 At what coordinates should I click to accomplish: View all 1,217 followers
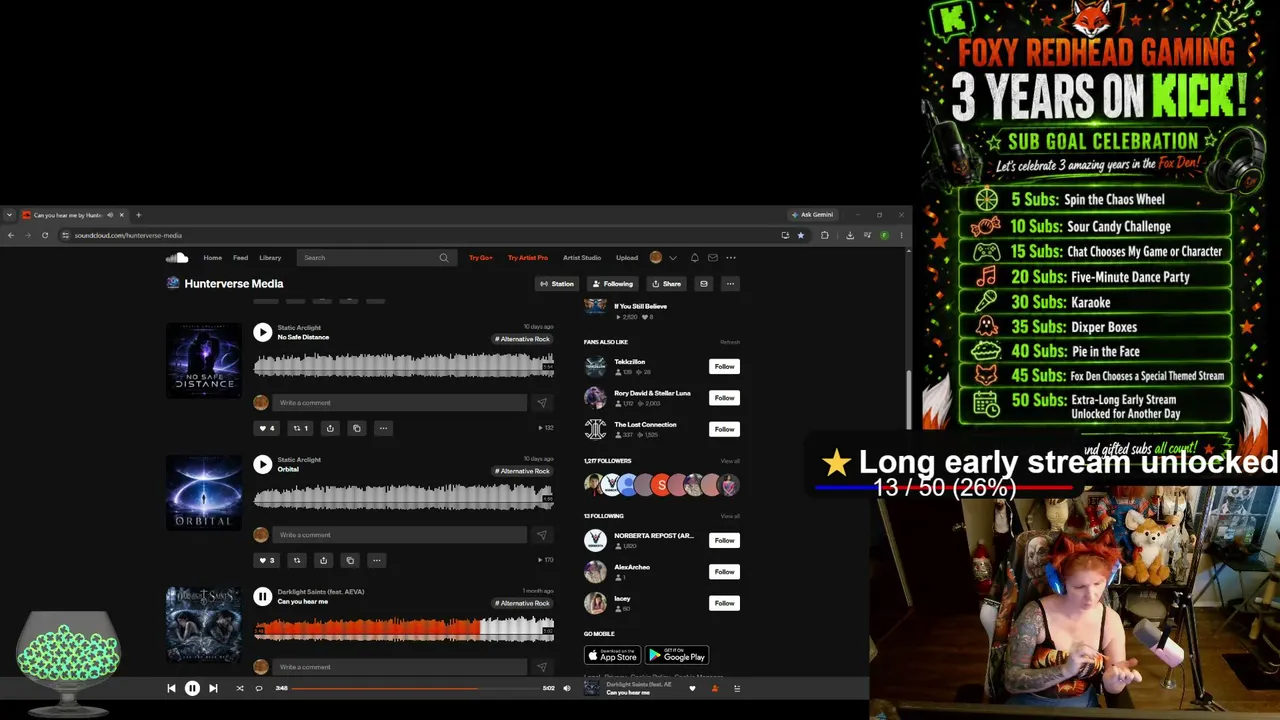tap(730, 461)
